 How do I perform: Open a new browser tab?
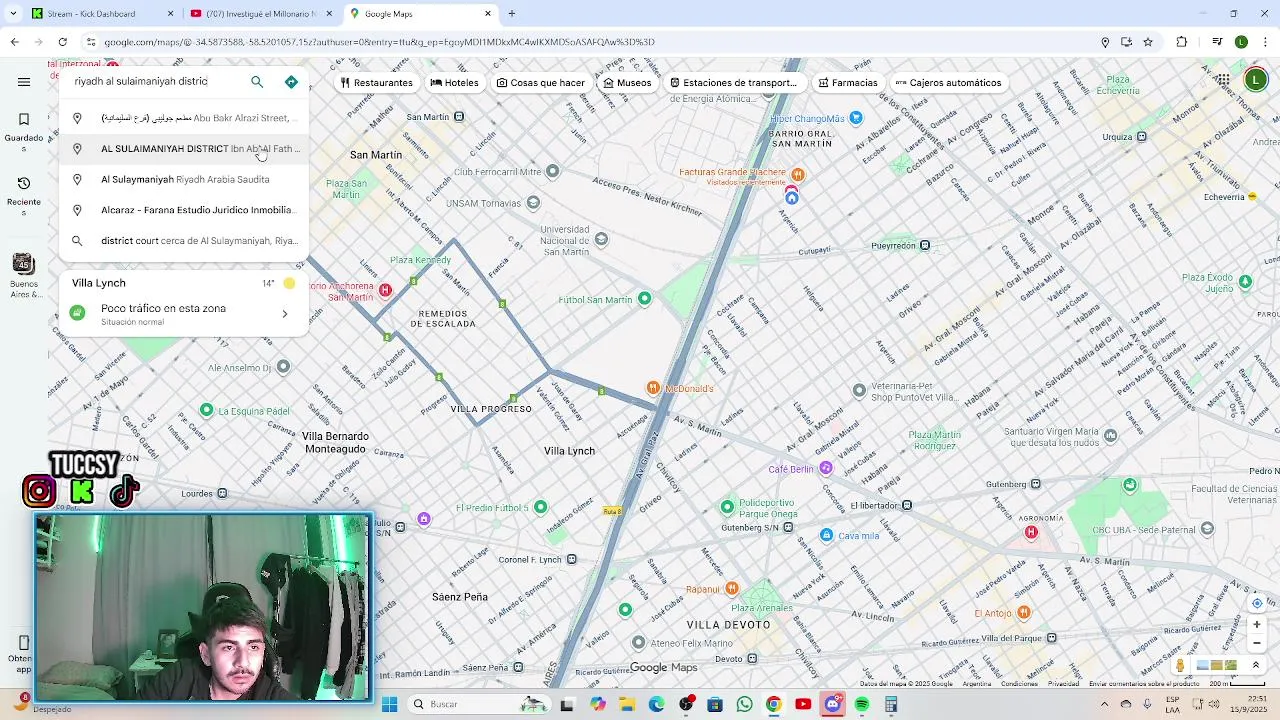click(512, 14)
